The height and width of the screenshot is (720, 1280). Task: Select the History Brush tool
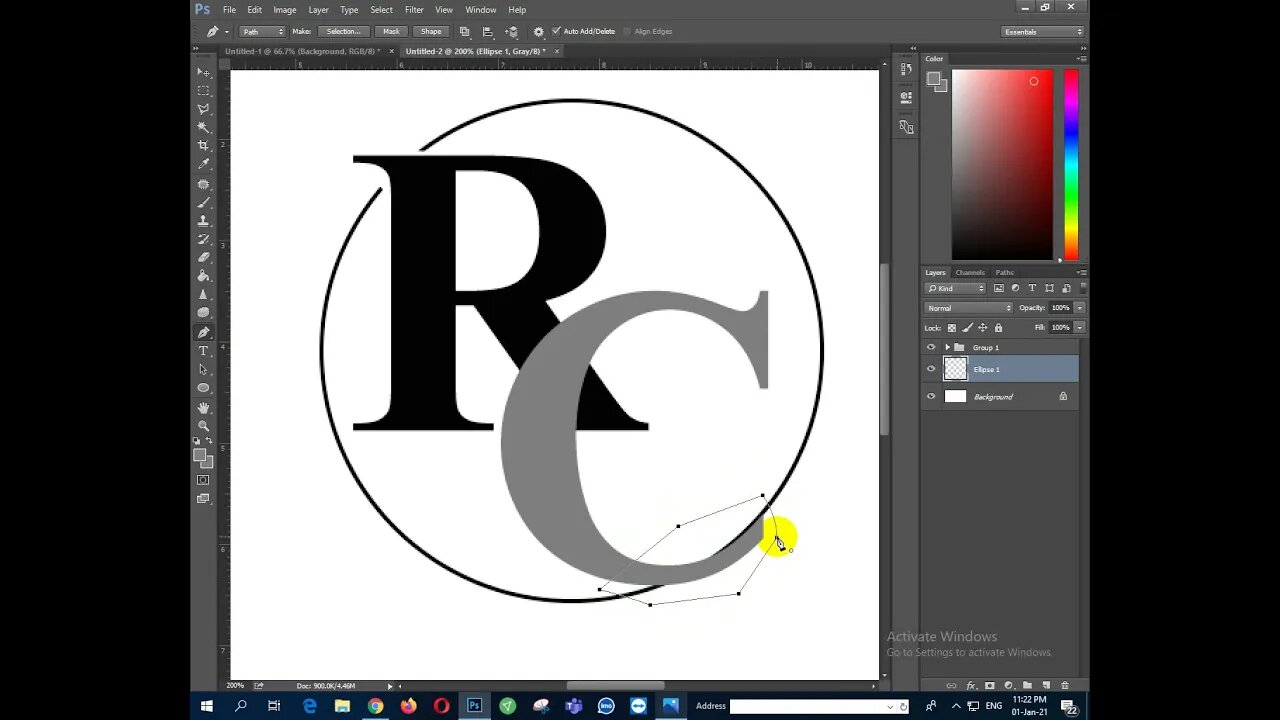coord(204,239)
